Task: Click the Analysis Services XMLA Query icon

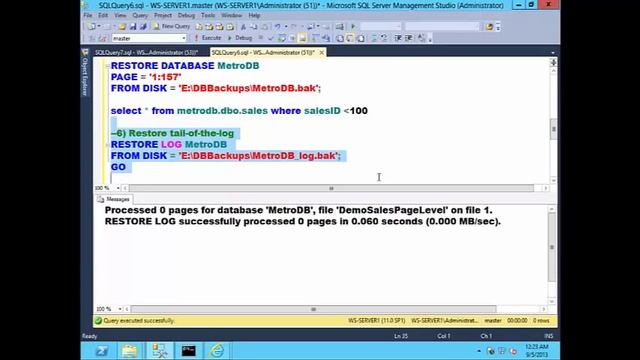Action: click(x=229, y=27)
